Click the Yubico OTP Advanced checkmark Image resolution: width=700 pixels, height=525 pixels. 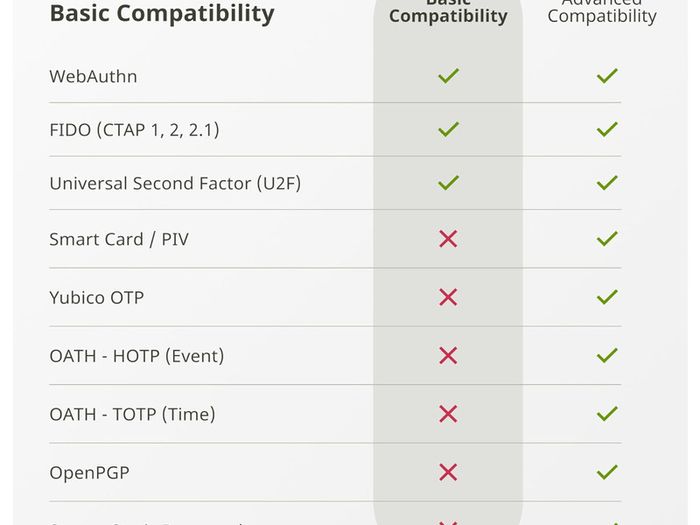click(607, 297)
